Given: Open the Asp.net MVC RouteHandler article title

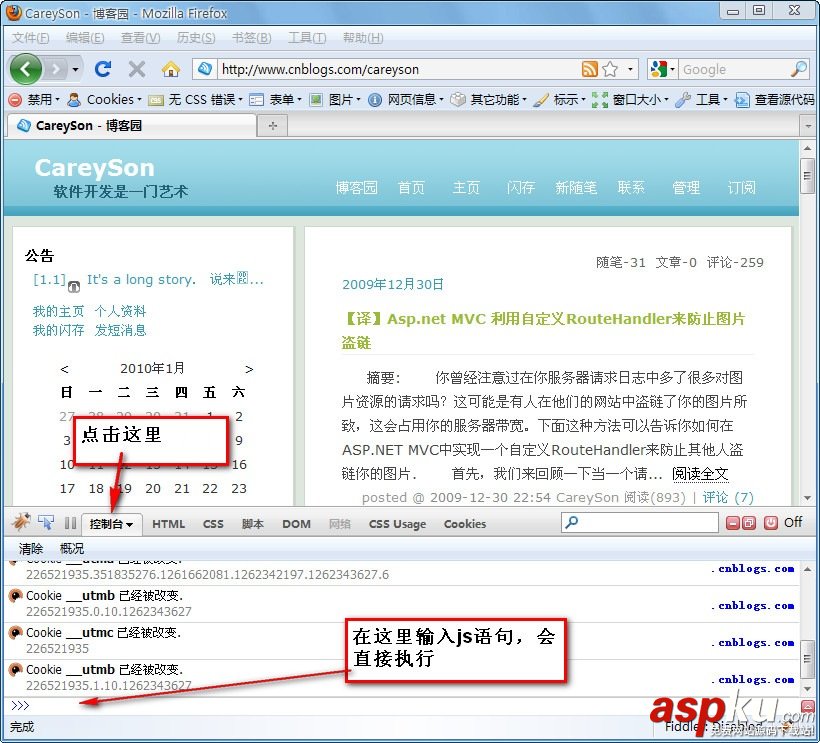Looking at the screenshot, I should 543,330.
